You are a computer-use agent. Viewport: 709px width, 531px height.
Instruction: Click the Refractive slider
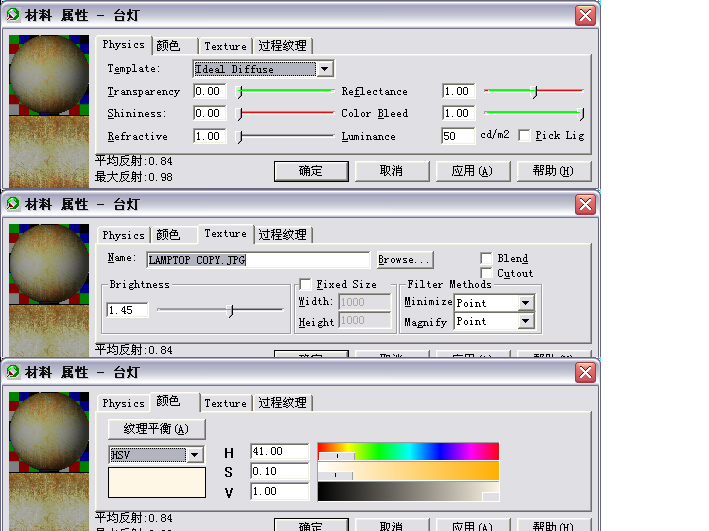click(x=286, y=136)
